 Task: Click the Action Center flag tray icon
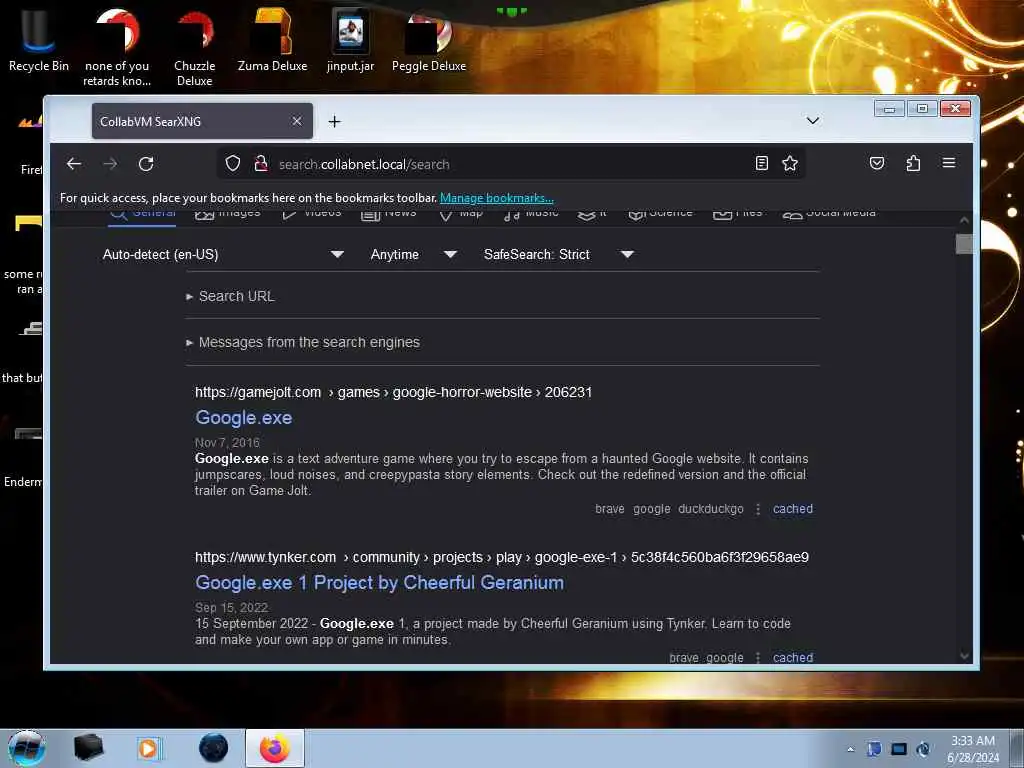click(x=874, y=749)
